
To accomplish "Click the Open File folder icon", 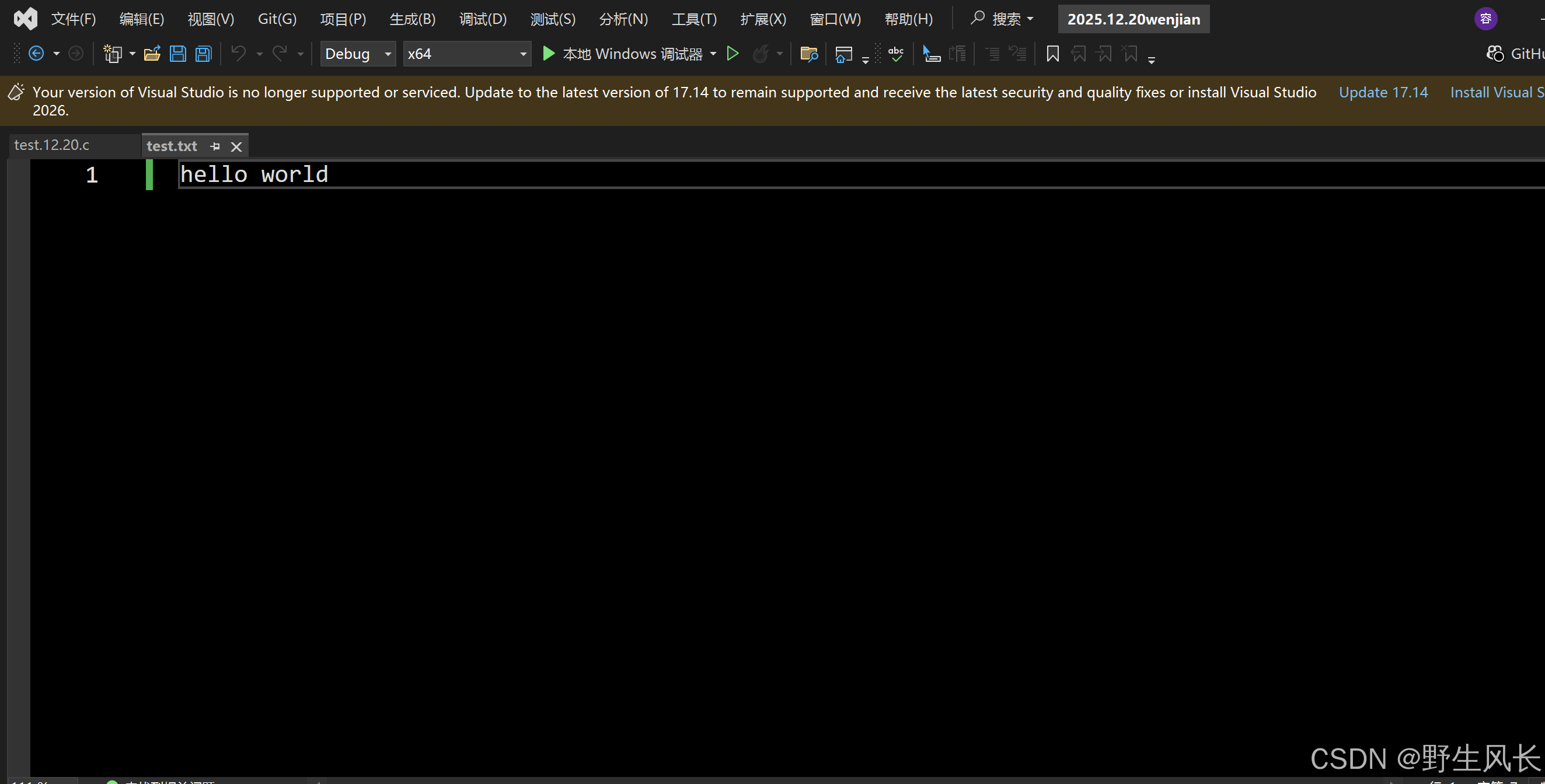I will 152,54.
